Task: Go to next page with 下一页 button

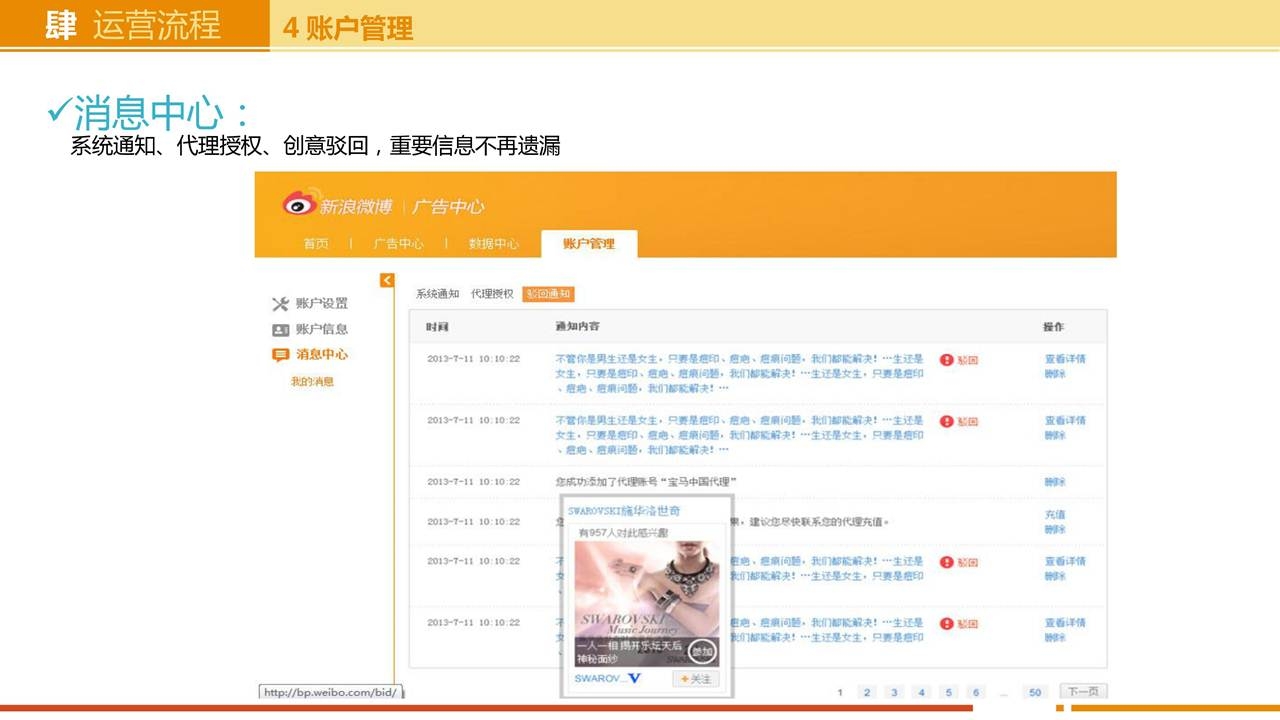Action: (x=1083, y=692)
